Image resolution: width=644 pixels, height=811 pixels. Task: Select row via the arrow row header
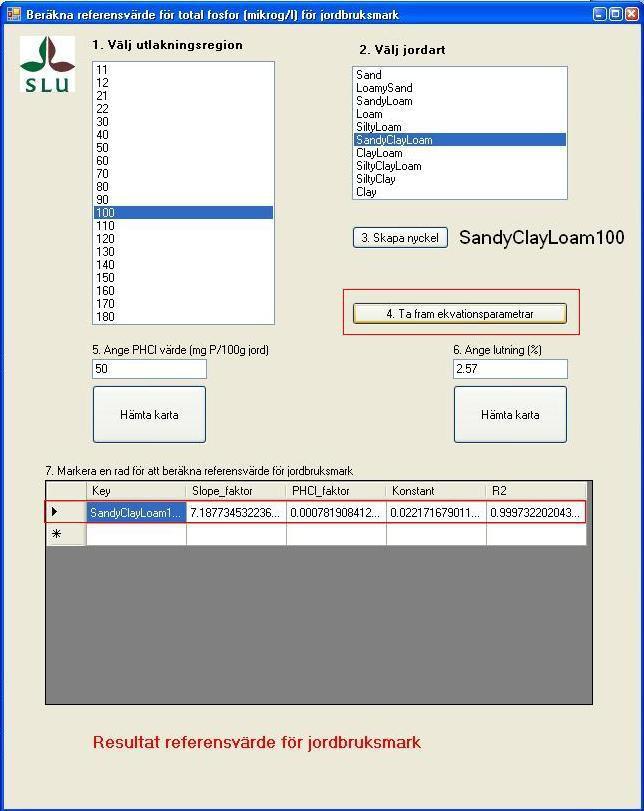tap(66, 512)
